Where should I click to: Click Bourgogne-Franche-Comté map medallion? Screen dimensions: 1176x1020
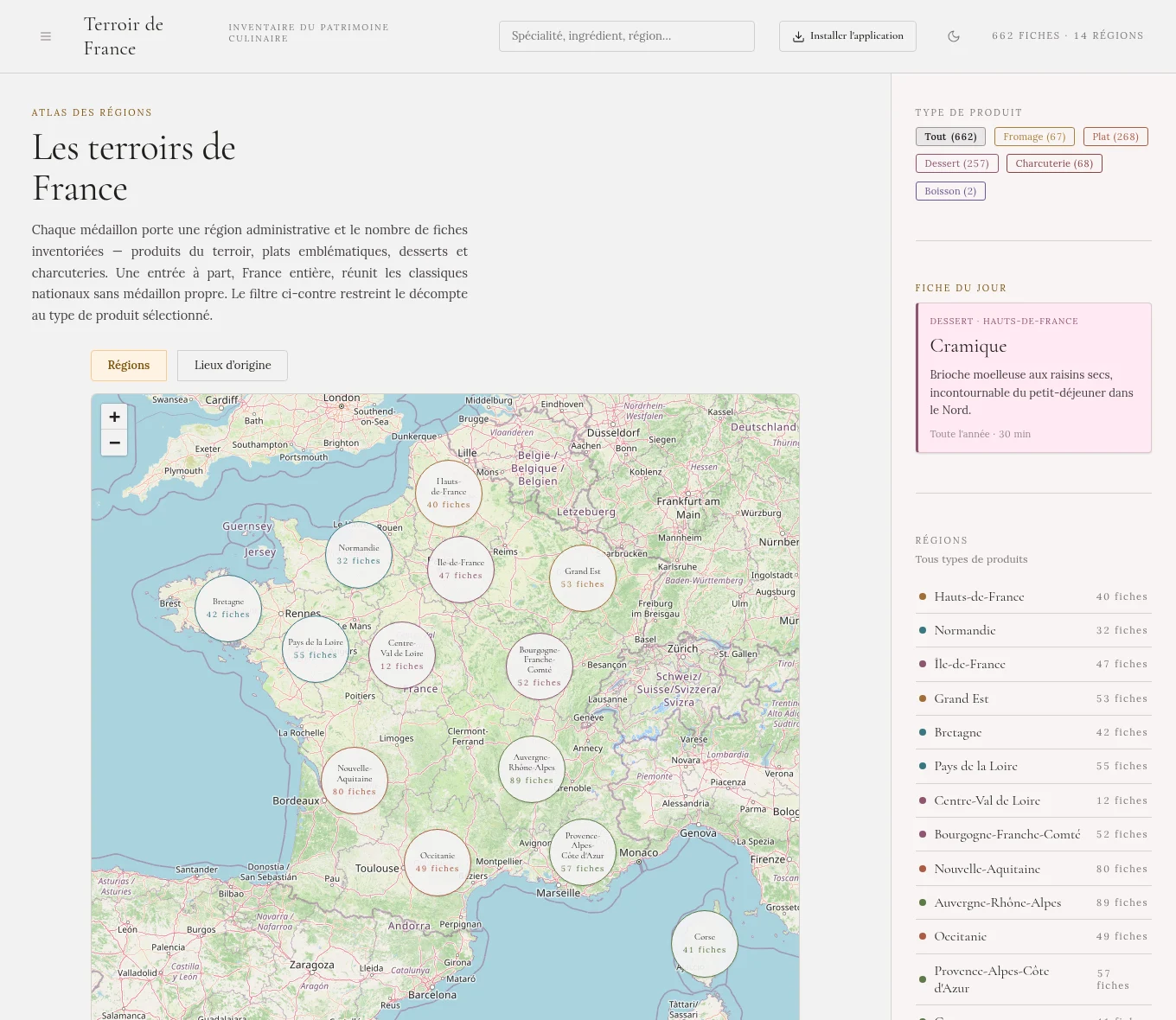coord(540,666)
